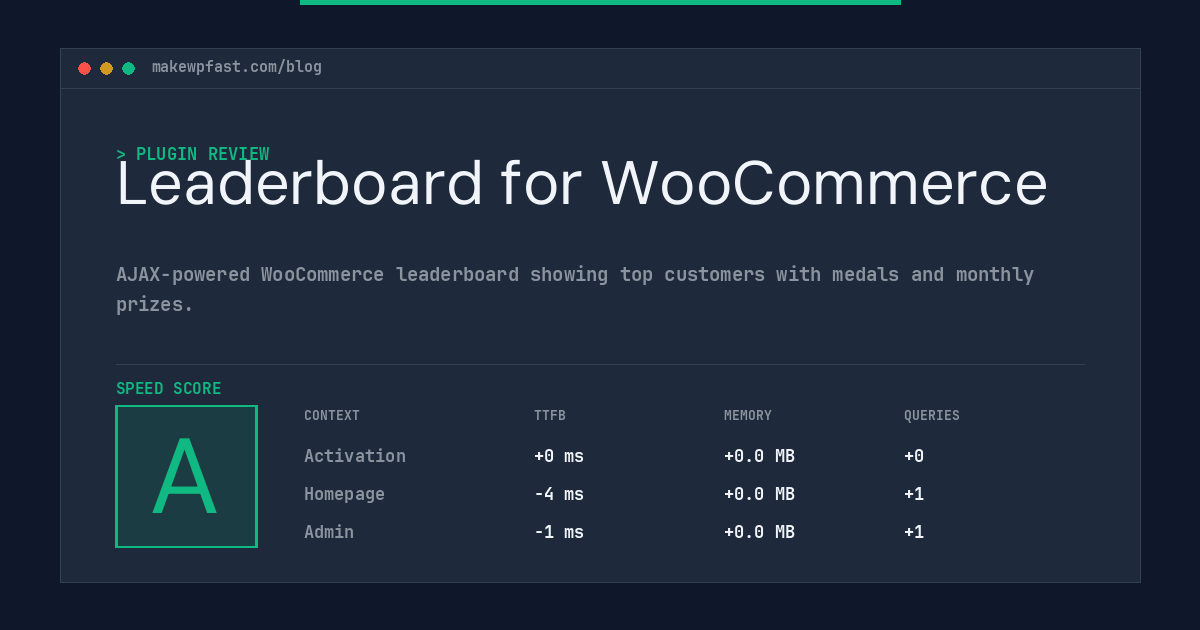
Task: Click the Homepage memory value
Action: point(759,494)
